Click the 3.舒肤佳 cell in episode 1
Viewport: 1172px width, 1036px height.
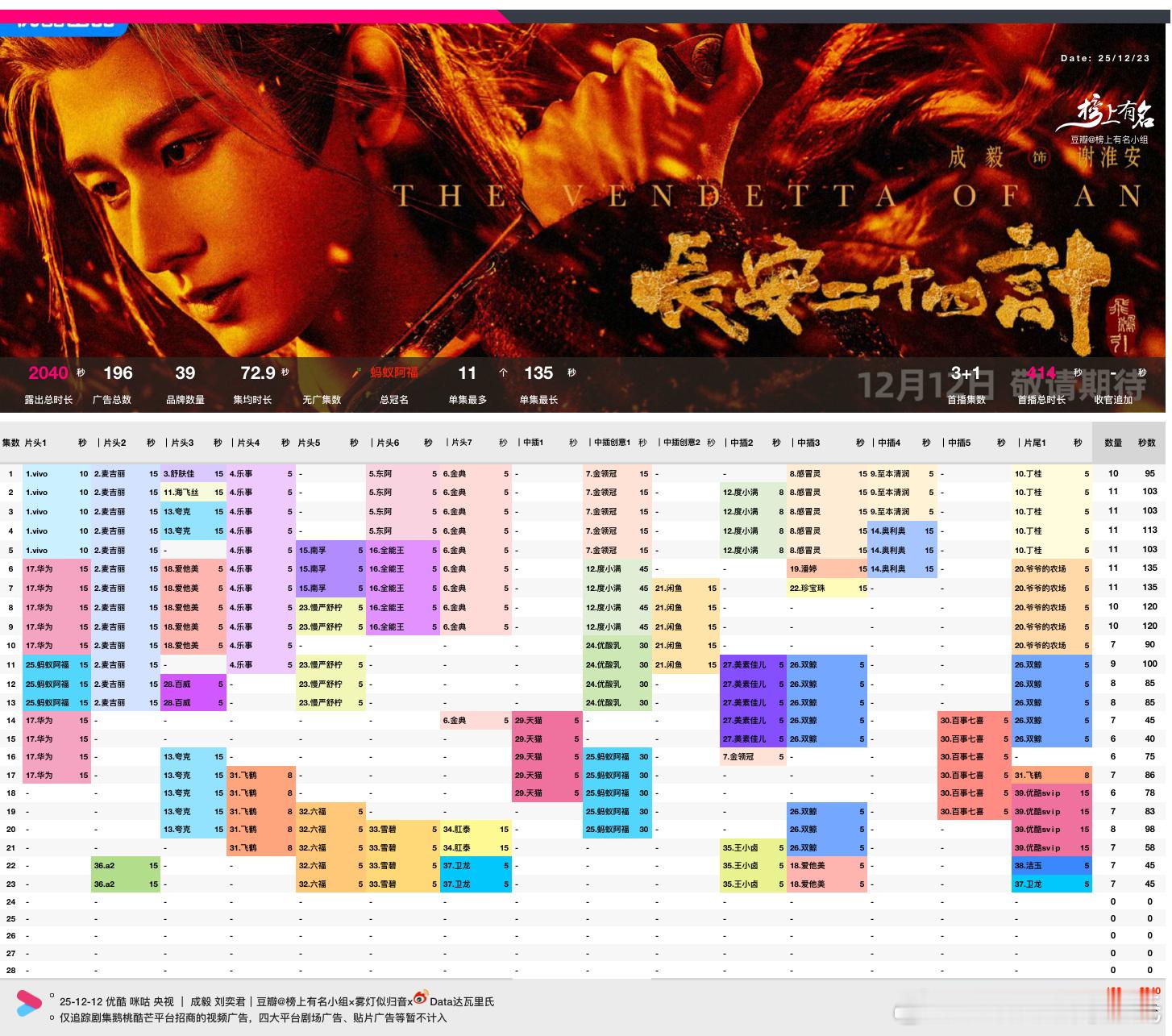[194, 473]
